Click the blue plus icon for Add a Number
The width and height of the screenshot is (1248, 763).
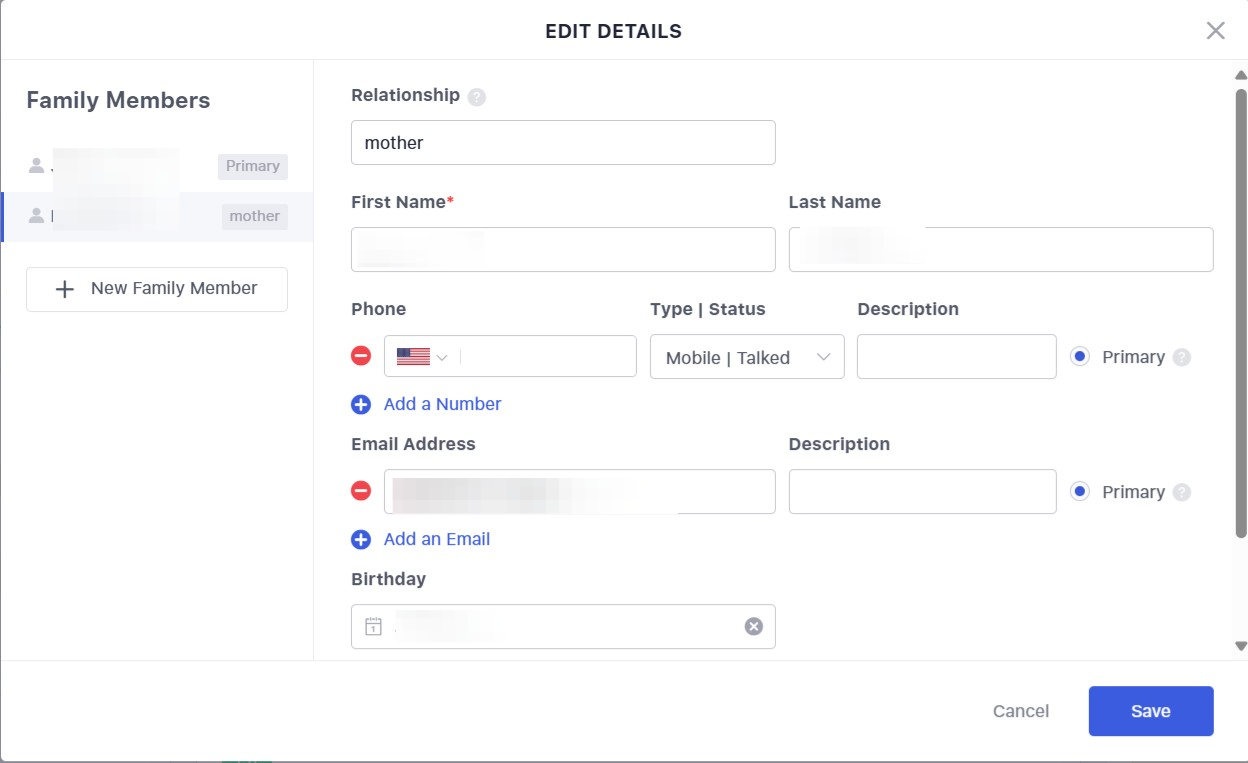[x=361, y=404]
